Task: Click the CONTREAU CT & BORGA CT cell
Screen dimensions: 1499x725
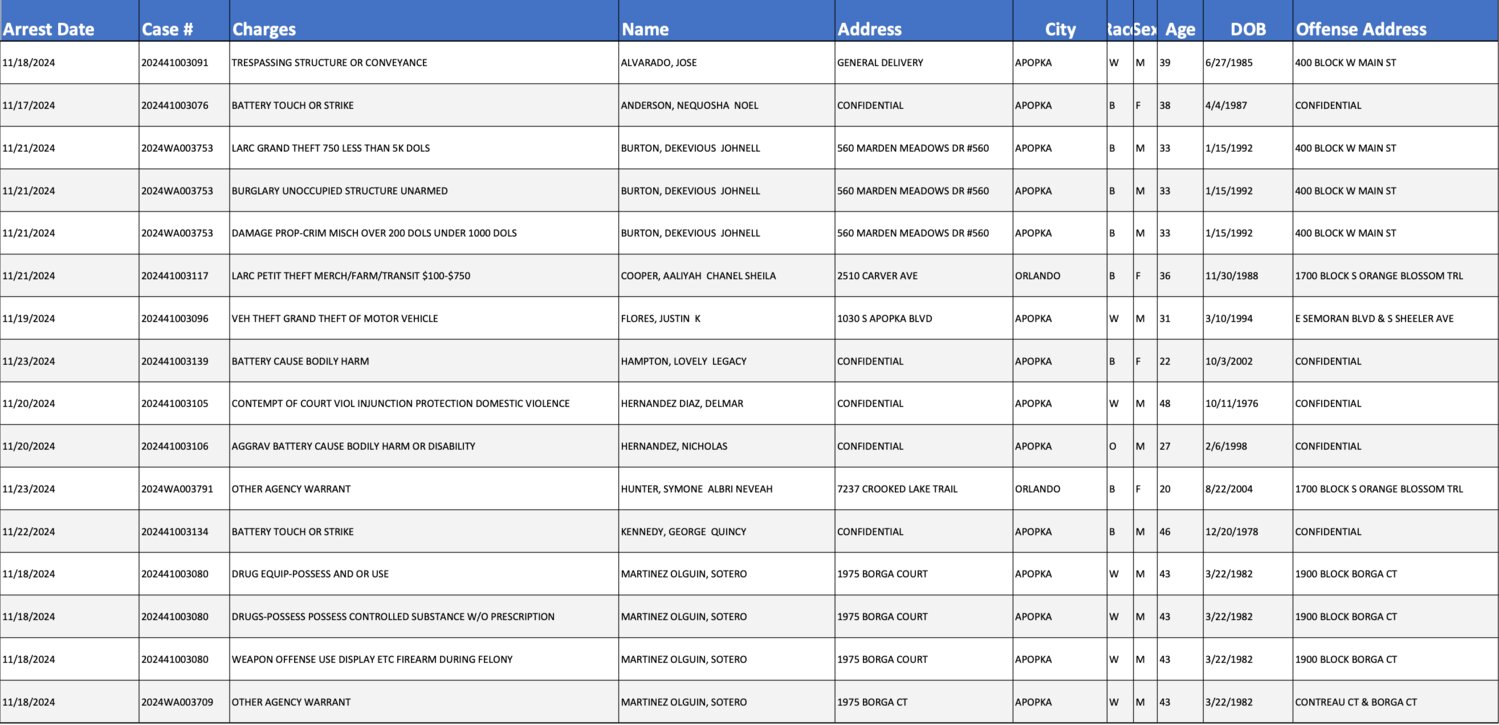Action: pyautogui.click(x=1395, y=702)
